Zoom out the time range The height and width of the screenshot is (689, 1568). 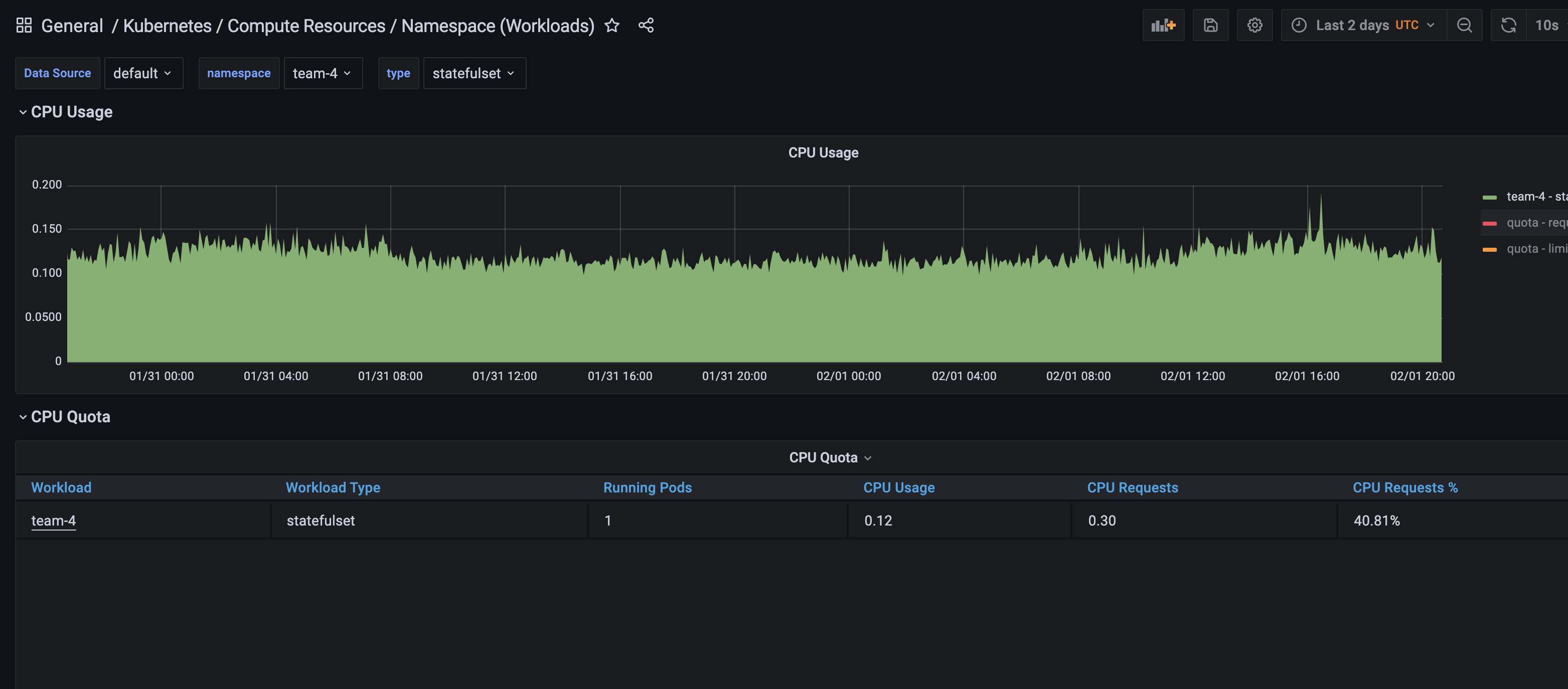click(x=1465, y=26)
